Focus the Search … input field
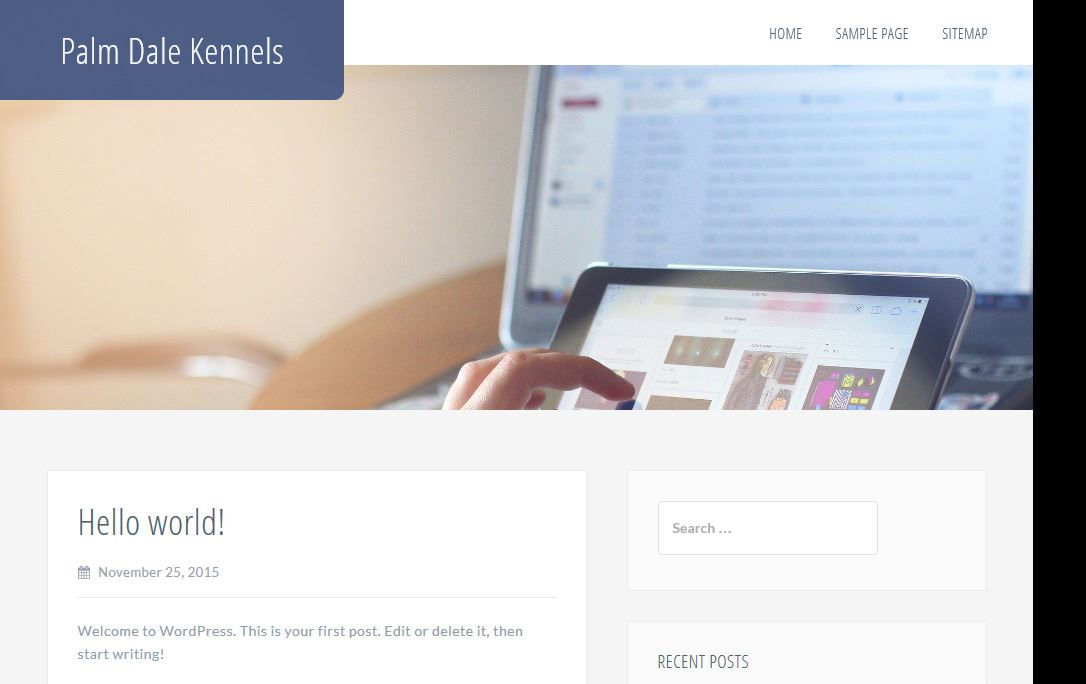This screenshot has height=684, width=1086. pyautogui.click(x=767, y=528)
